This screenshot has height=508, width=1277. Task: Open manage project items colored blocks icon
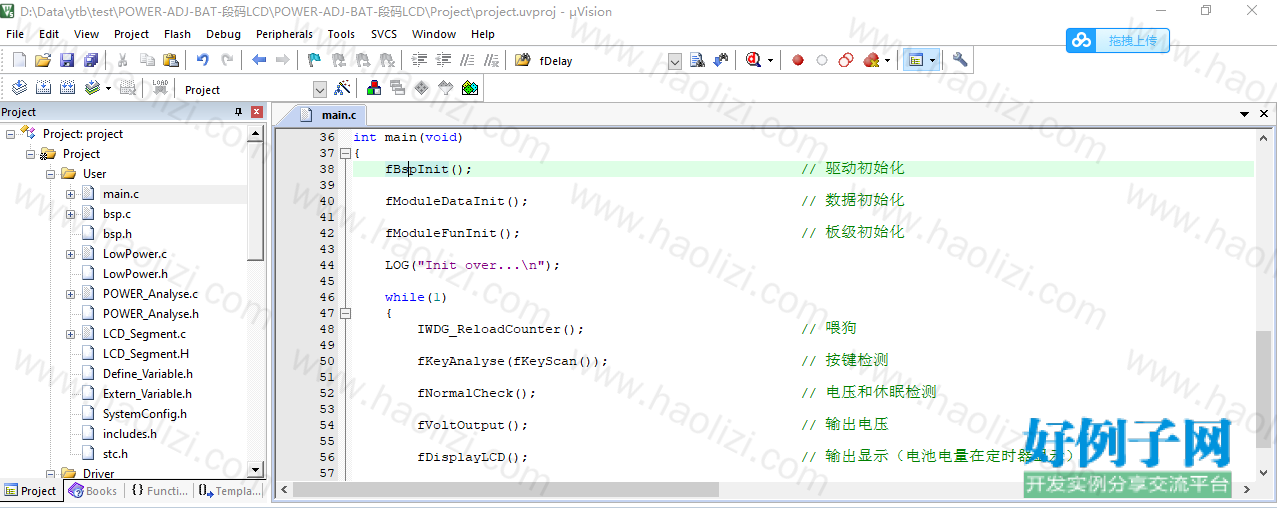tap(374, 88)
